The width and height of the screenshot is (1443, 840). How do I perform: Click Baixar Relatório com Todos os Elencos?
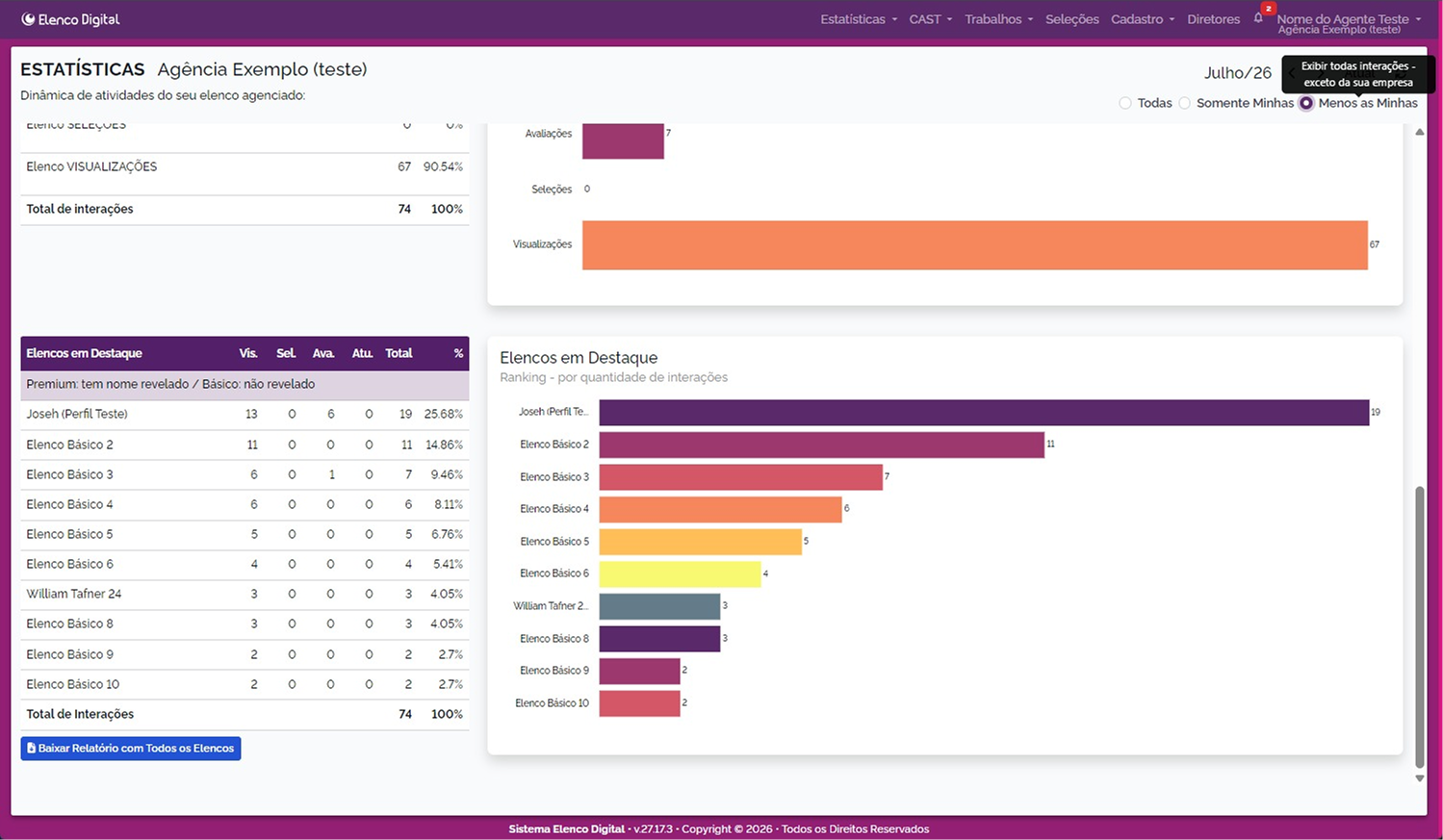(x=131, y=748)
